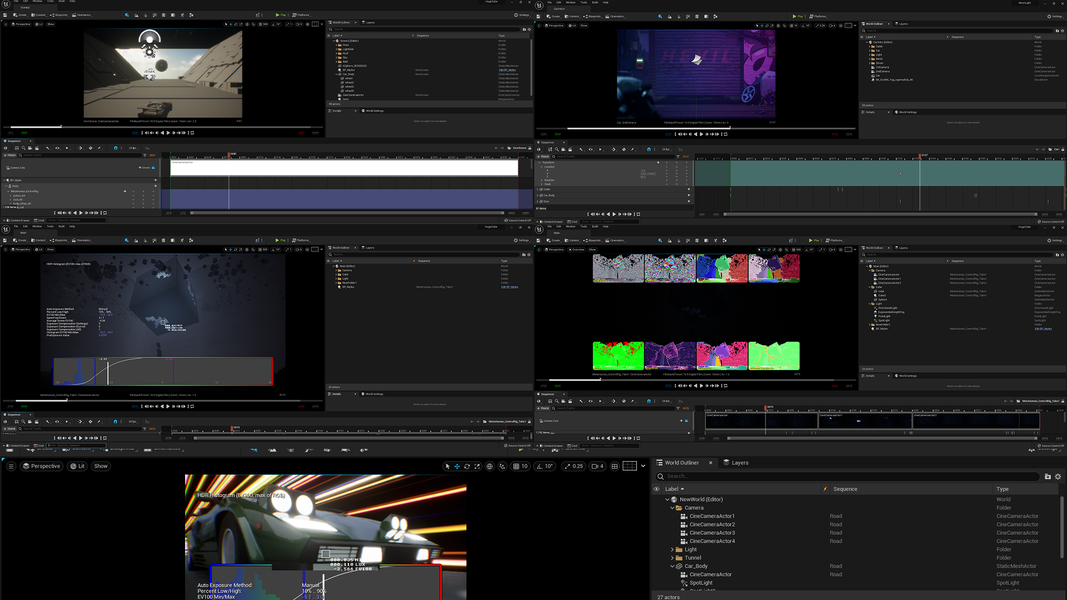Sort by Sequence column in bottom Outliner
Image resolution: width=1067 pixels, height=600 pixels.
[845, 489]
